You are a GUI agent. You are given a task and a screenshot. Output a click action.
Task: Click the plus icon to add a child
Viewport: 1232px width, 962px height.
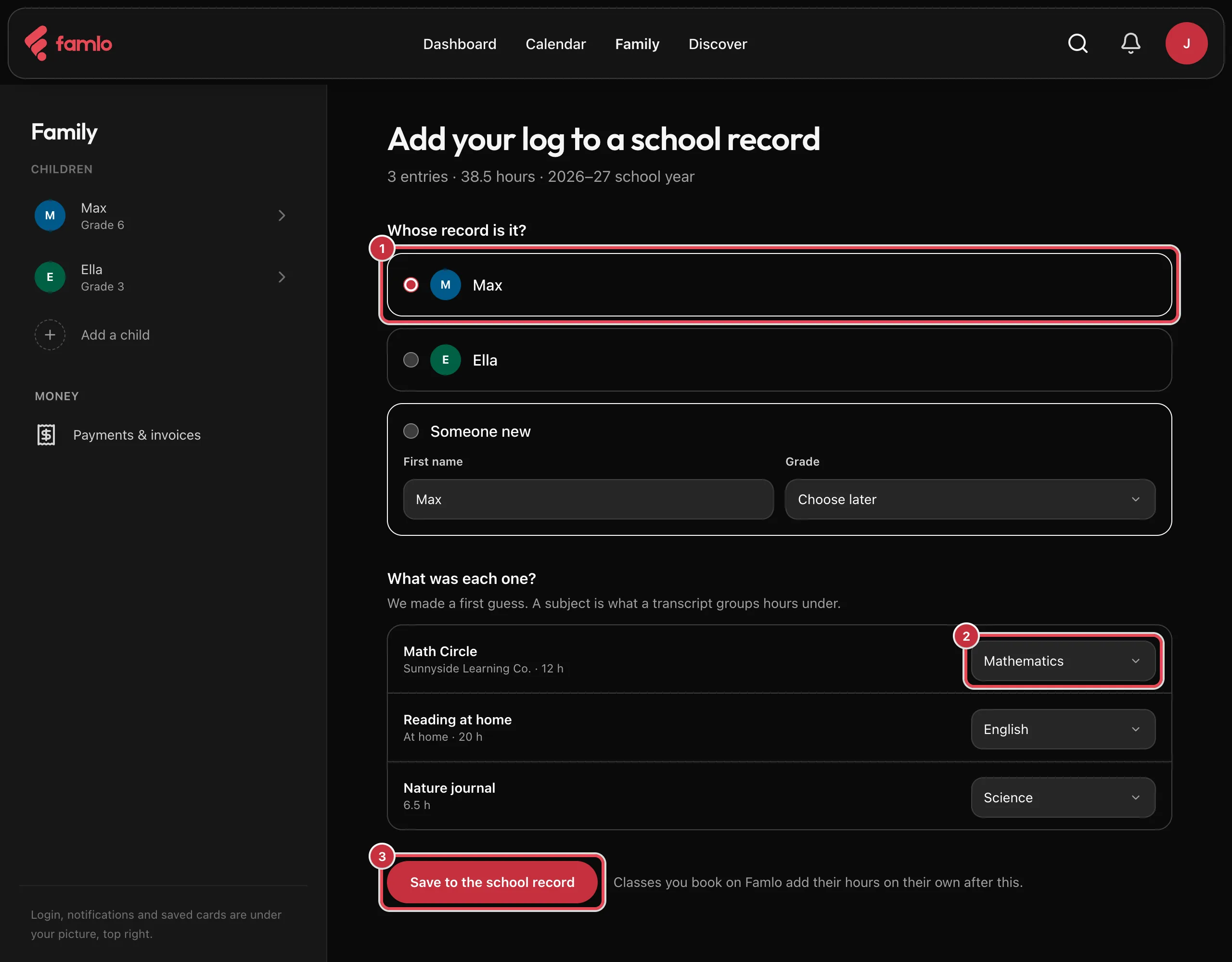[50, 335]
